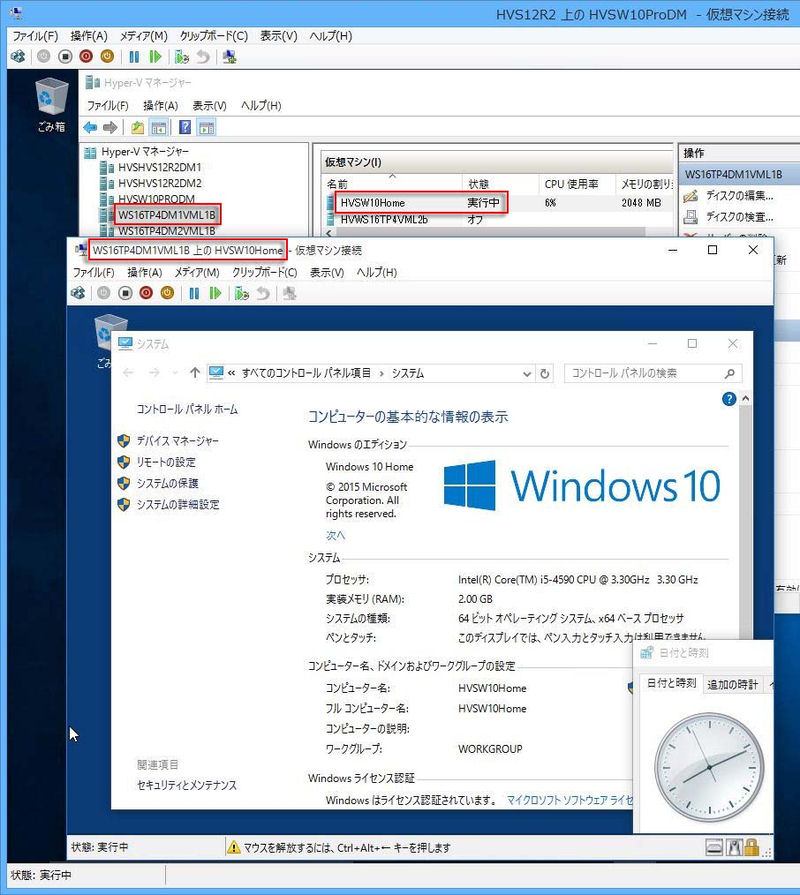Click the up-one-level folder icon in Hyper-V Manager
This screenshot has width=800, height=895.
138,127
